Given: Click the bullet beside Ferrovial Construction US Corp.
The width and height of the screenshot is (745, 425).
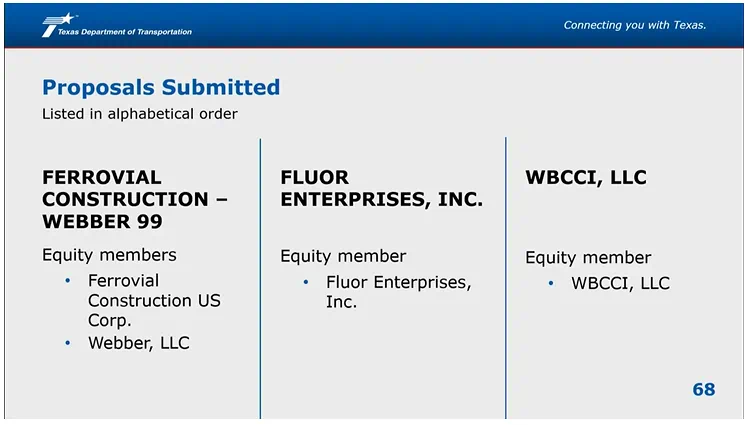Looking at the screenshot, I should tap(68, 280).
